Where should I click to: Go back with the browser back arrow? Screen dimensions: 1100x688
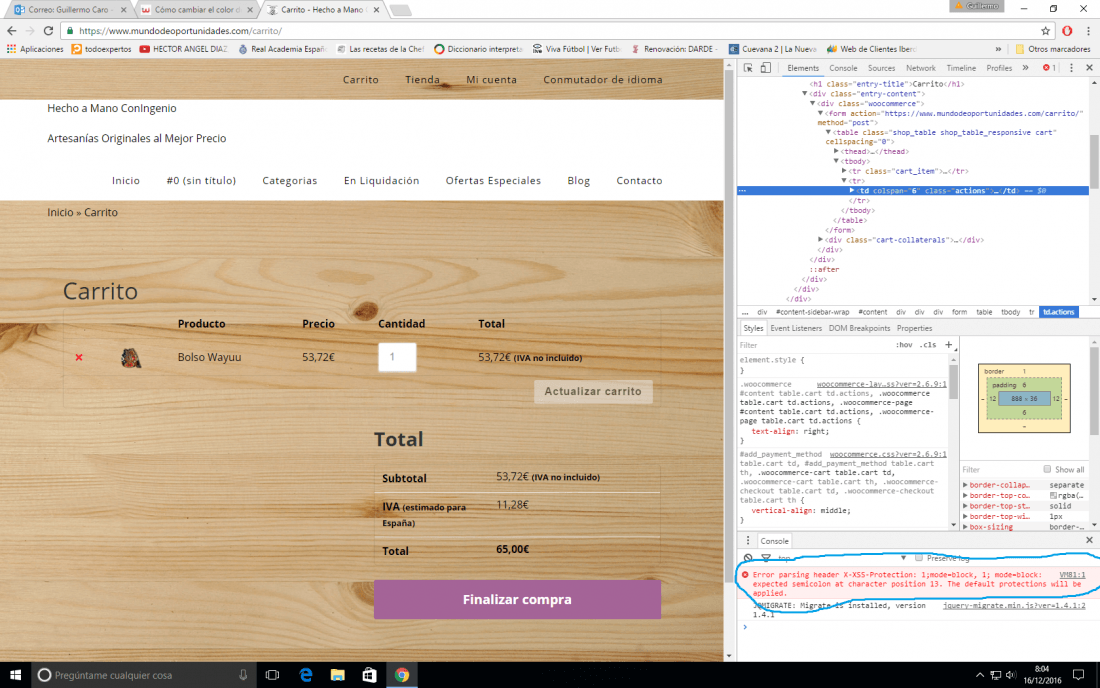(12, 31)
